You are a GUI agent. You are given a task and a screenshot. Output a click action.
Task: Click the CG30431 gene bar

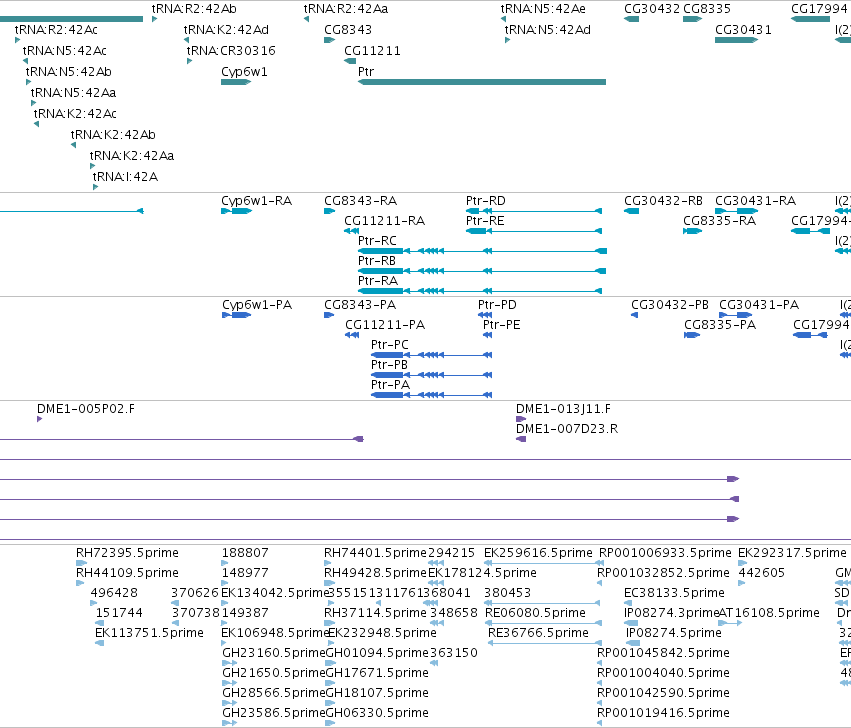[736, 40]
